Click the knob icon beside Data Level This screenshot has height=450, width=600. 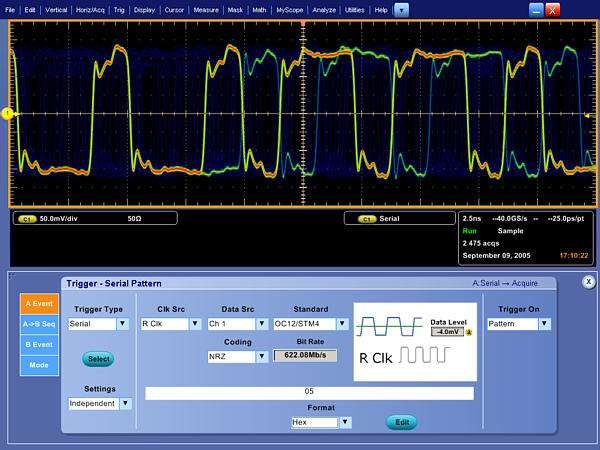(469, 331)
